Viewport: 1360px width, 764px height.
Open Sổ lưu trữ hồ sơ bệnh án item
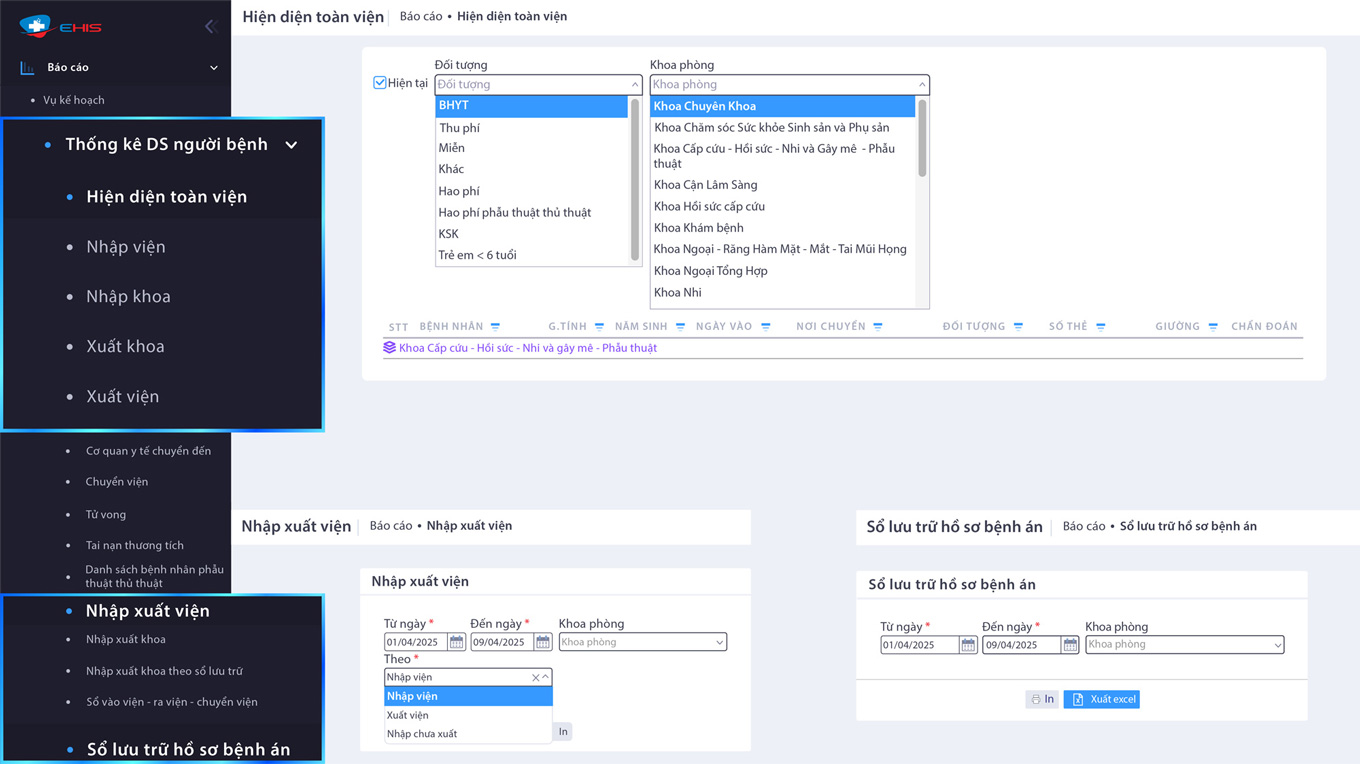188,750
